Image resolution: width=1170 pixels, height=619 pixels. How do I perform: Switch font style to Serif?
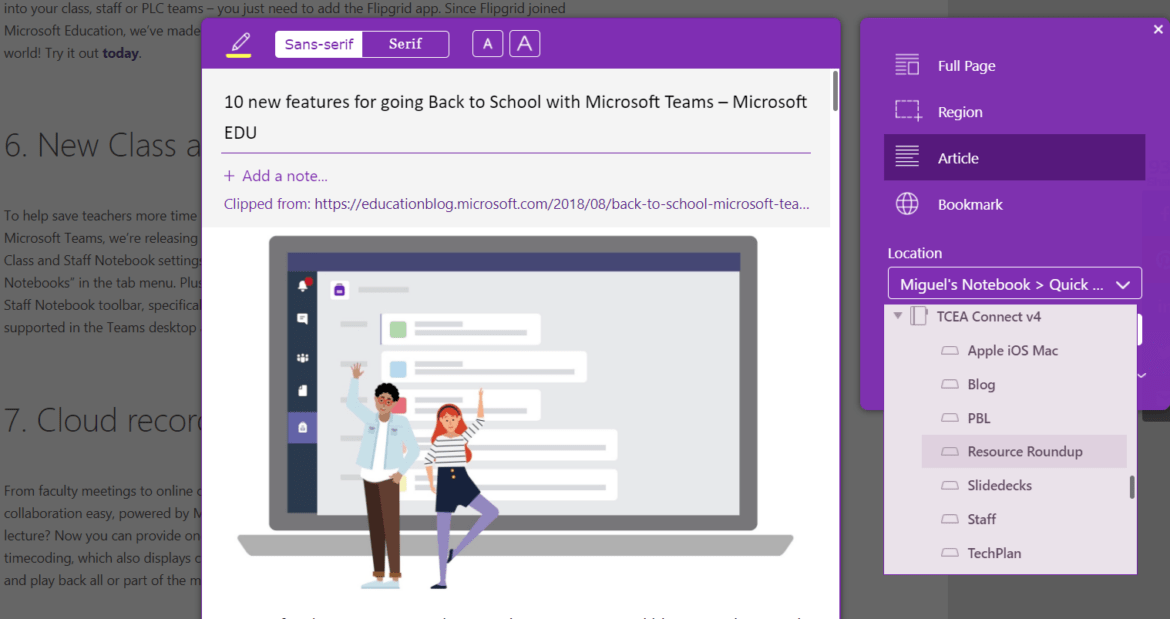click(405, 44)
